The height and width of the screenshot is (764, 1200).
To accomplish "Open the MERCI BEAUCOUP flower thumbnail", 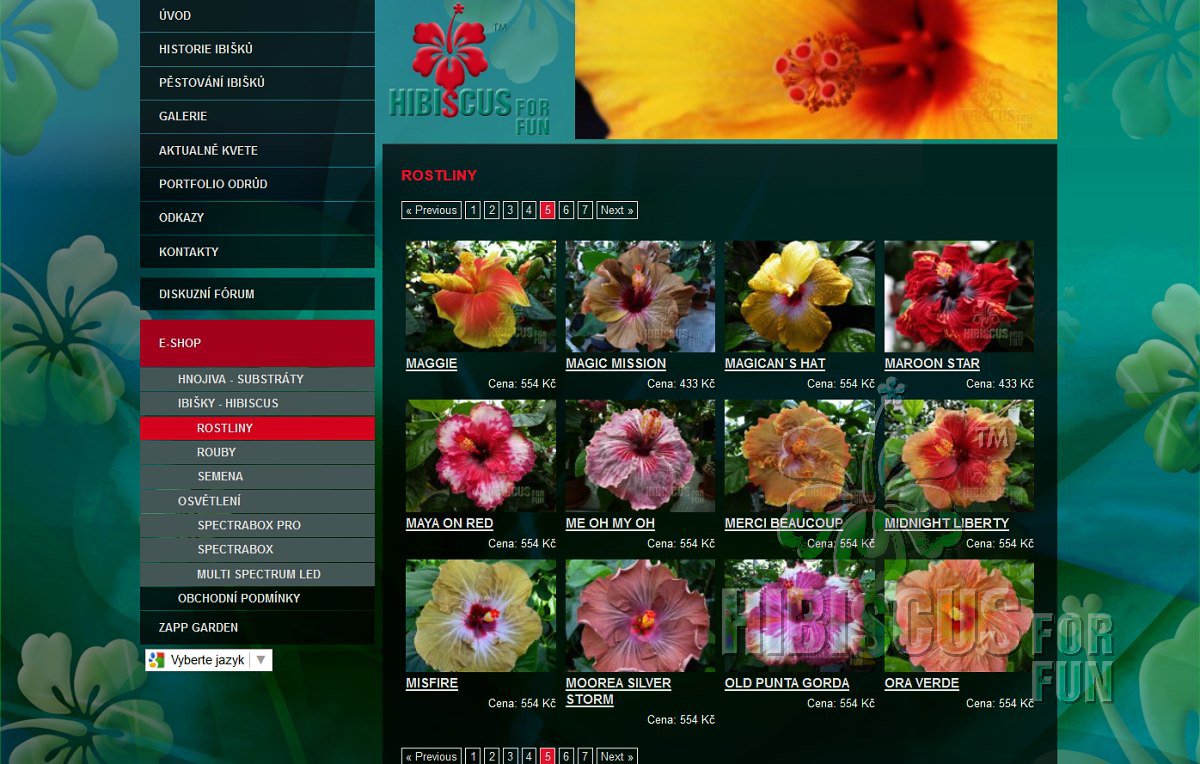I will (800, 456).
